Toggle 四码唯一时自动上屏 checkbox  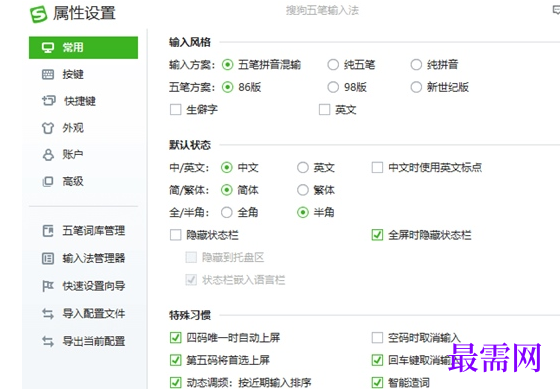175,338
